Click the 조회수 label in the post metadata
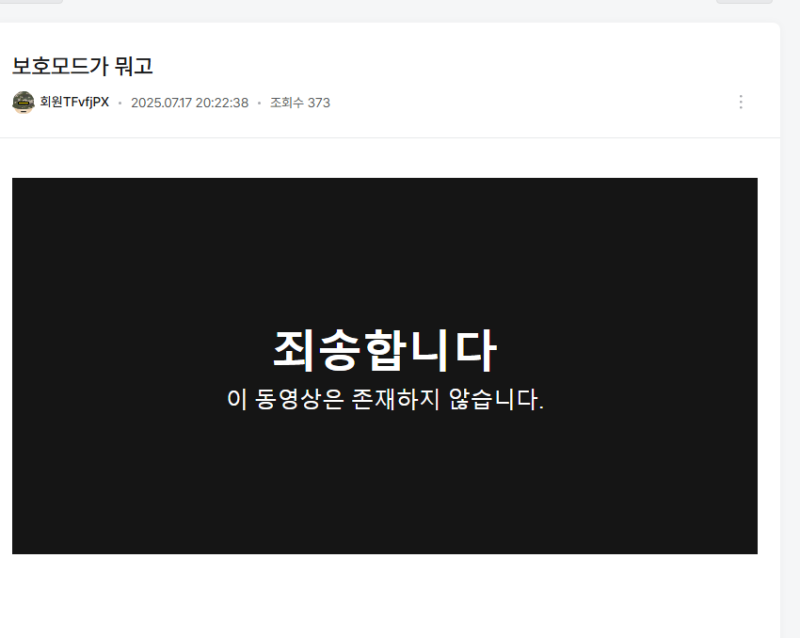Screen dimensions: 800x638 286,102
